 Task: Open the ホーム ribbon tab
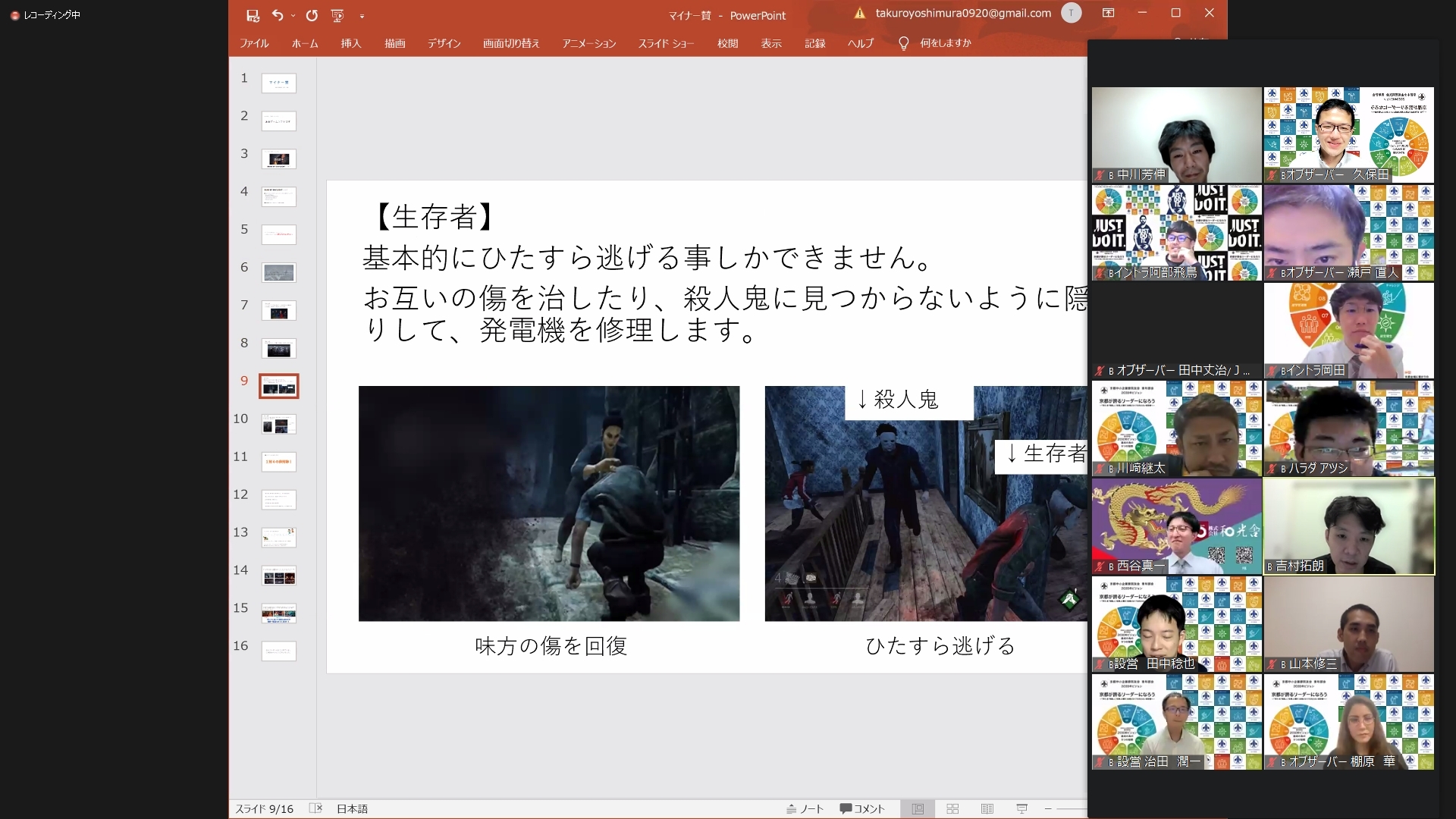[305, 43]
